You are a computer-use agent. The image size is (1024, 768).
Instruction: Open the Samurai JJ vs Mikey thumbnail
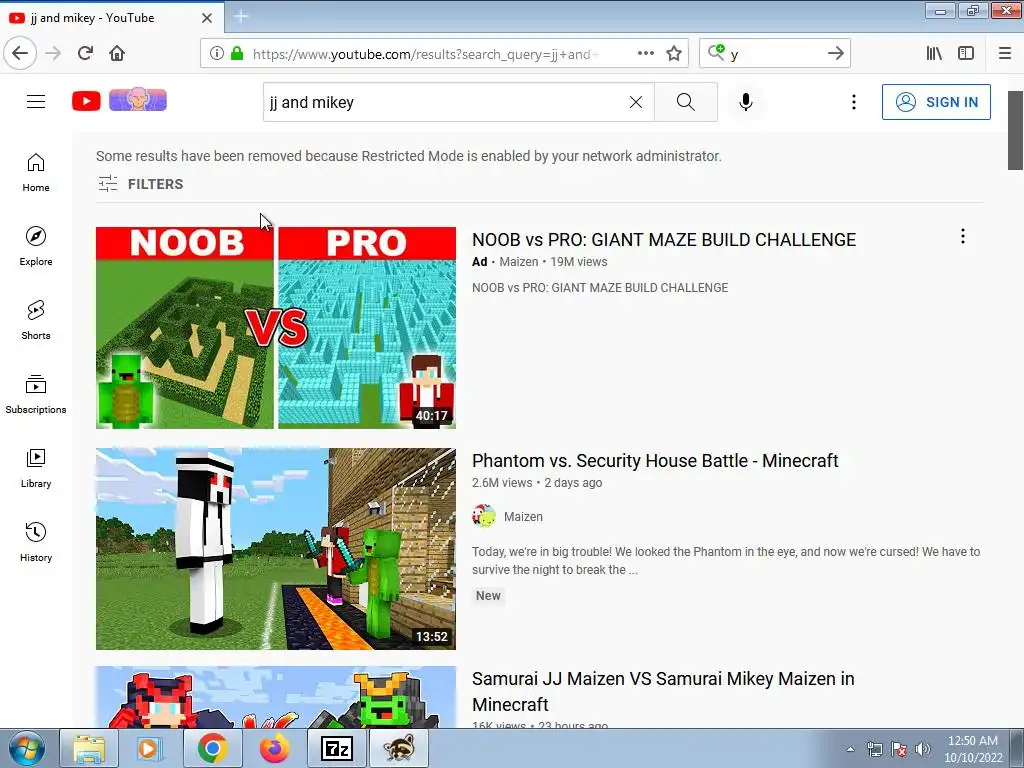tap(276, 697)
